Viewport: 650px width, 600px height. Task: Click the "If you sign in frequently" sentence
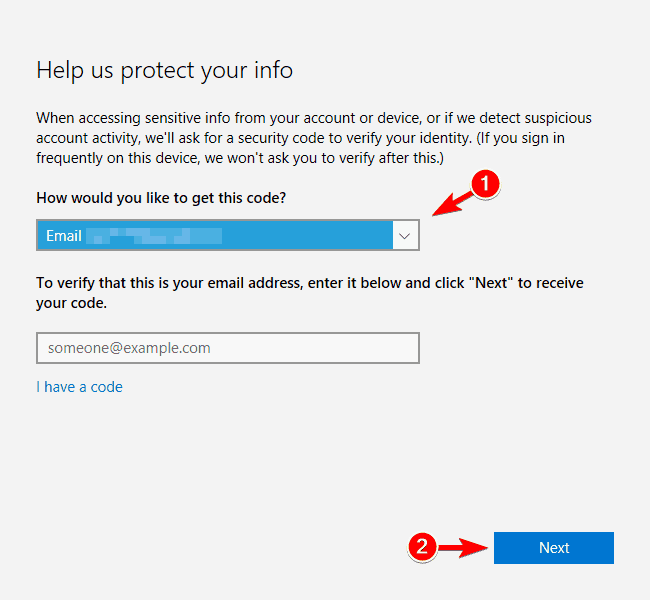(x=302, y=148)
